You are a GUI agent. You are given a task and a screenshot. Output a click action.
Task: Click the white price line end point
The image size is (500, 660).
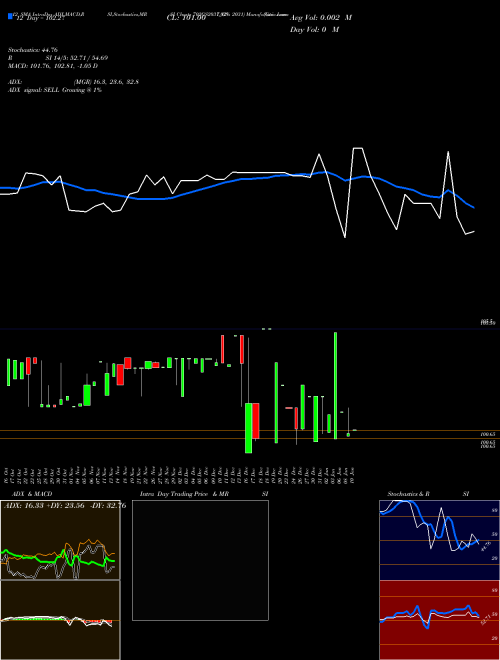474,232
